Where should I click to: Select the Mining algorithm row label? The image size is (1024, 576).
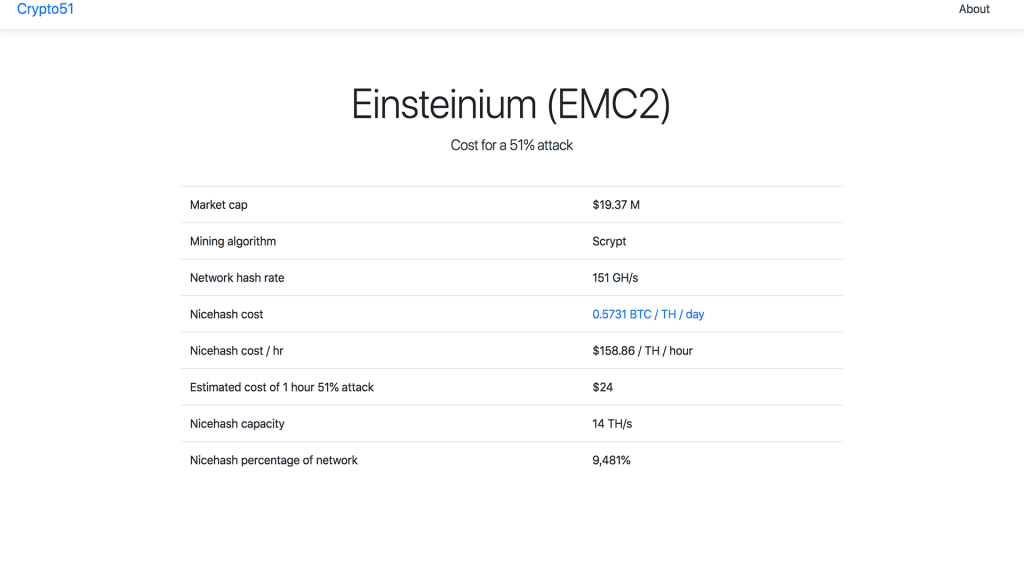[x=233, y=241]
